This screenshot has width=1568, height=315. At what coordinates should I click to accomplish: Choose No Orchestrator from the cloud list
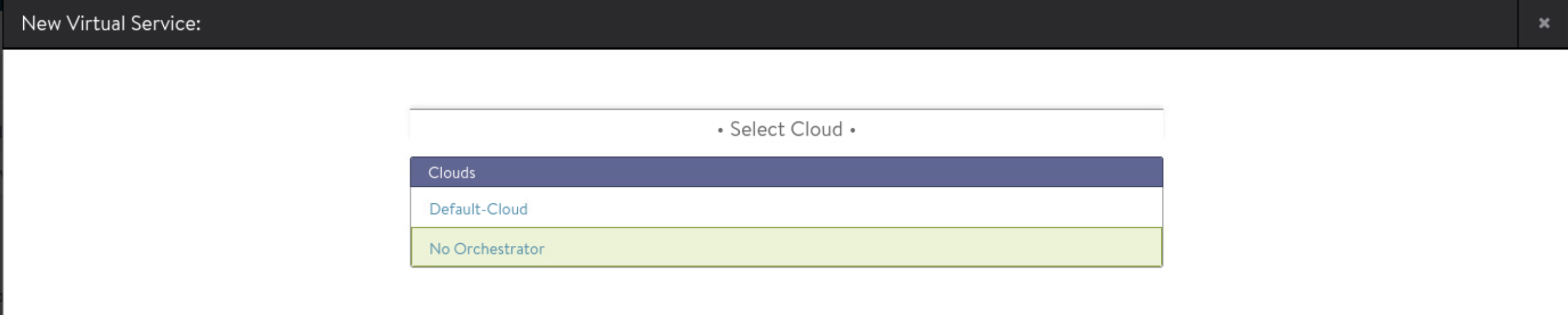487,249
